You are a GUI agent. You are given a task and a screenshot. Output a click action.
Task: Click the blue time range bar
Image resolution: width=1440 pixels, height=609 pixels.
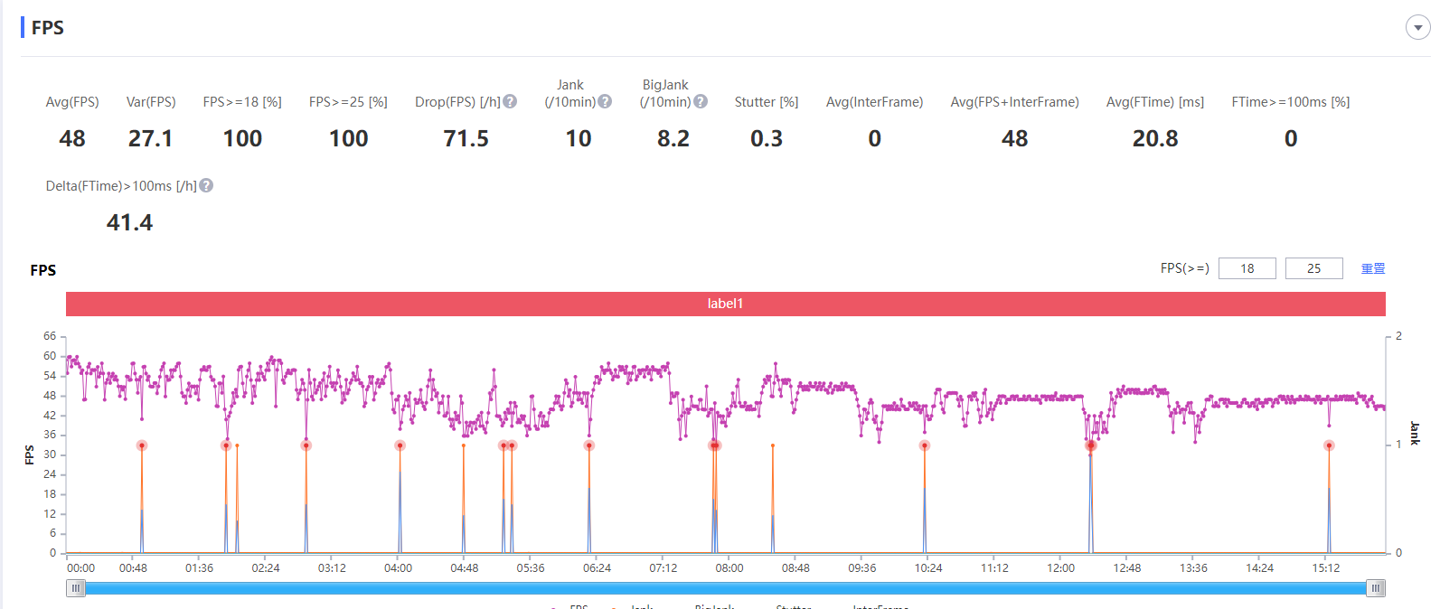pyautogui.click(x=726, y=588)
